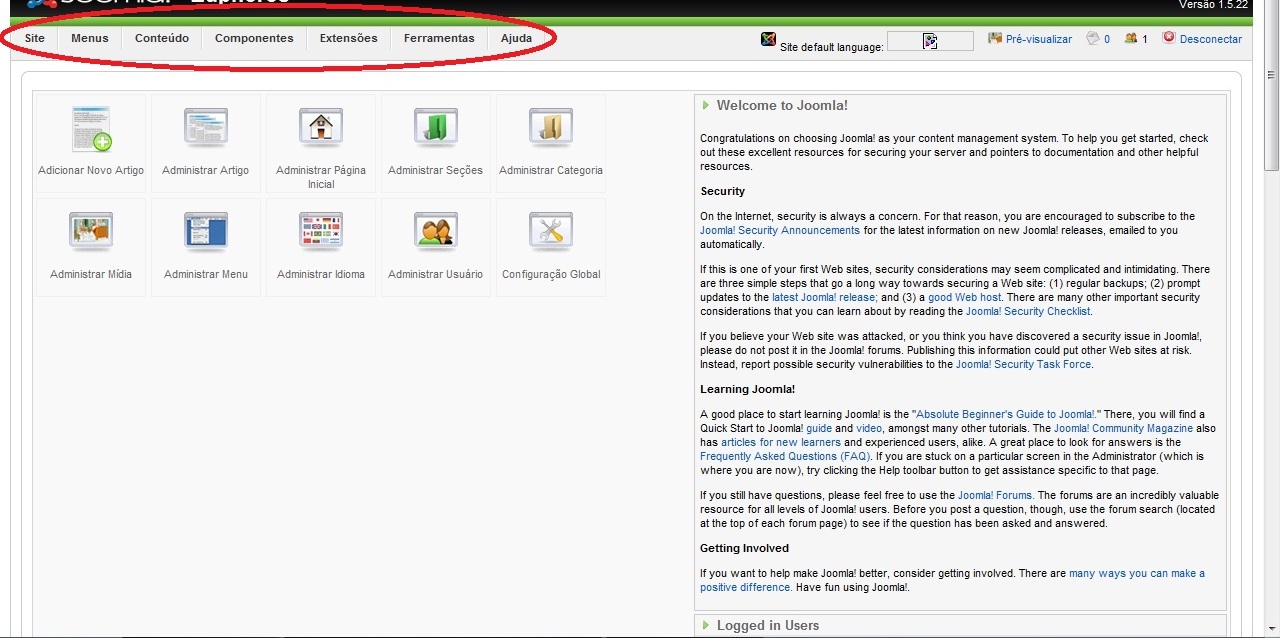Click the Joomla logo icon beside language label

768,39
